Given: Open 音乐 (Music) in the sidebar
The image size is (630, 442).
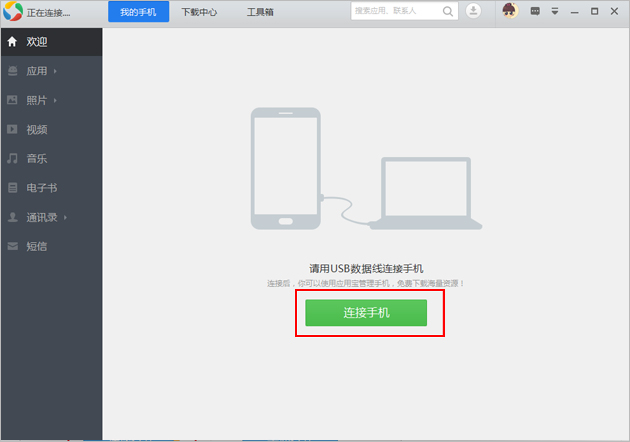Looking at the screenshot, I should point(36,158).
